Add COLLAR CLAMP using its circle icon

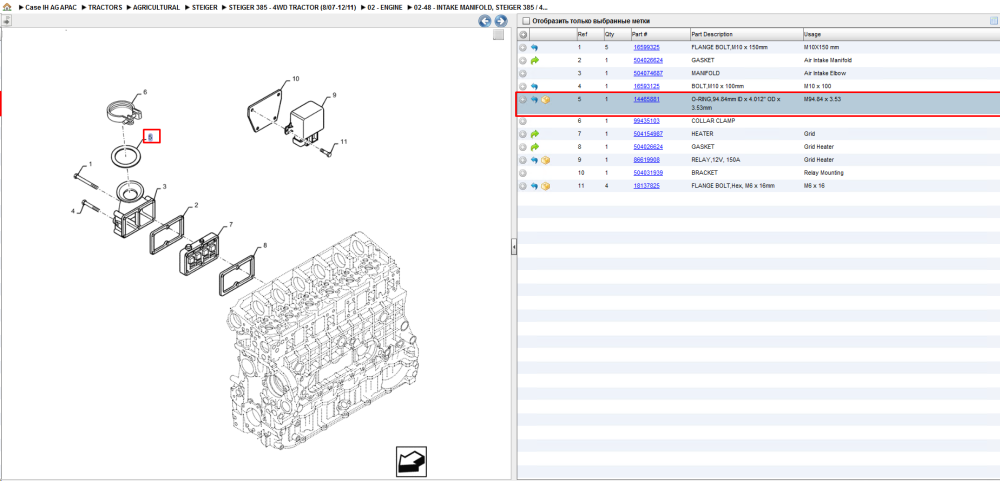523,121
